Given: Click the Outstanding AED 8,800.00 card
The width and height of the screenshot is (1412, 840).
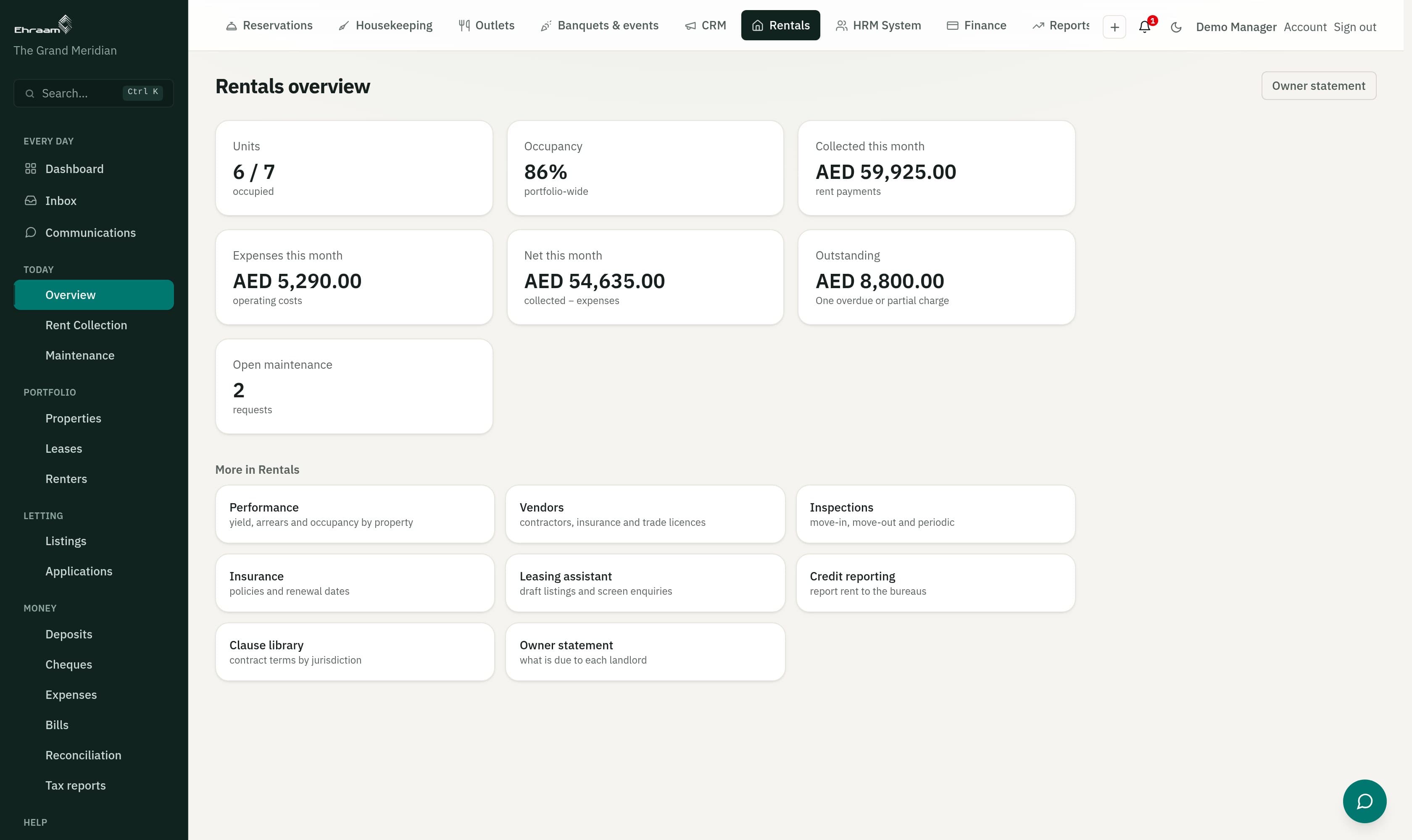Looking at the screenshot, I should (x=936, y=277).
